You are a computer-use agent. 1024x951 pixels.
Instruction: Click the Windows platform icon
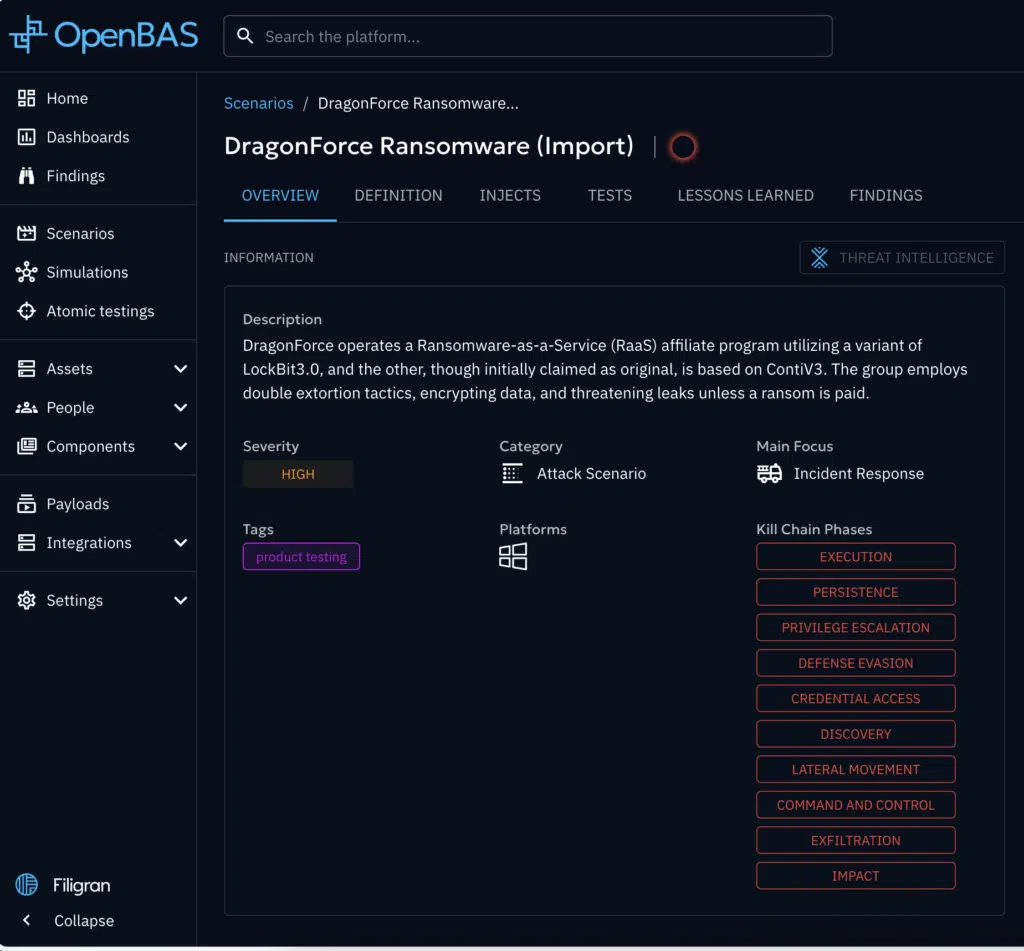(513, 557)
